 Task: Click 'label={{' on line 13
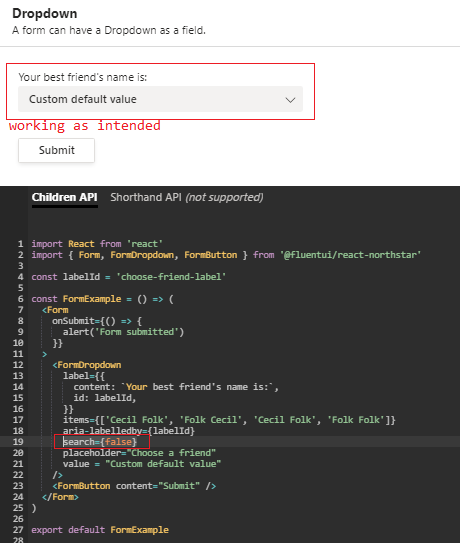click(x=84, y=376)
